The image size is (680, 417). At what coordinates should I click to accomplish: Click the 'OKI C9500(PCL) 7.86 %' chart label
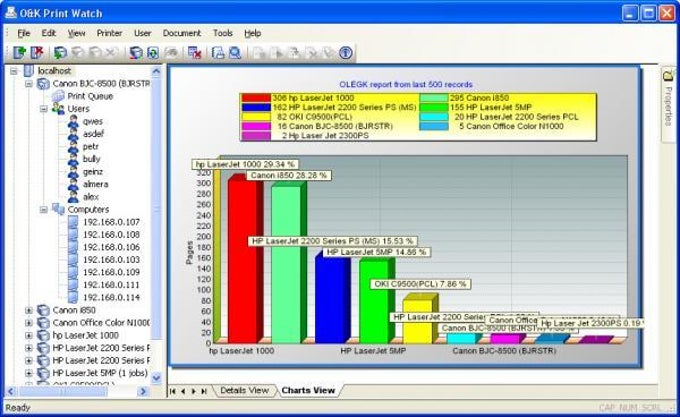(x=421, y=284)
